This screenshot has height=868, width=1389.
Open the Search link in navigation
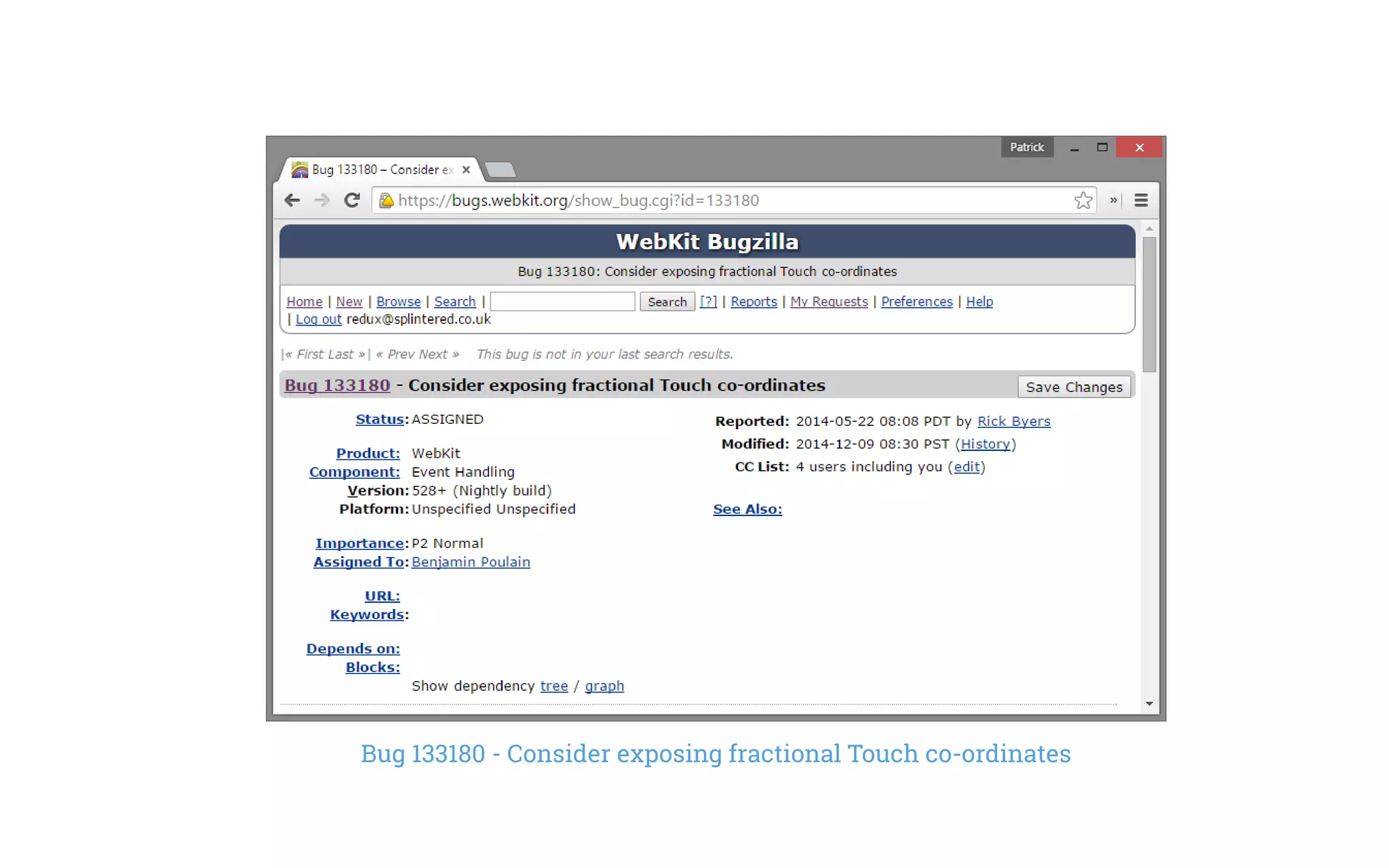coord(455,302)
